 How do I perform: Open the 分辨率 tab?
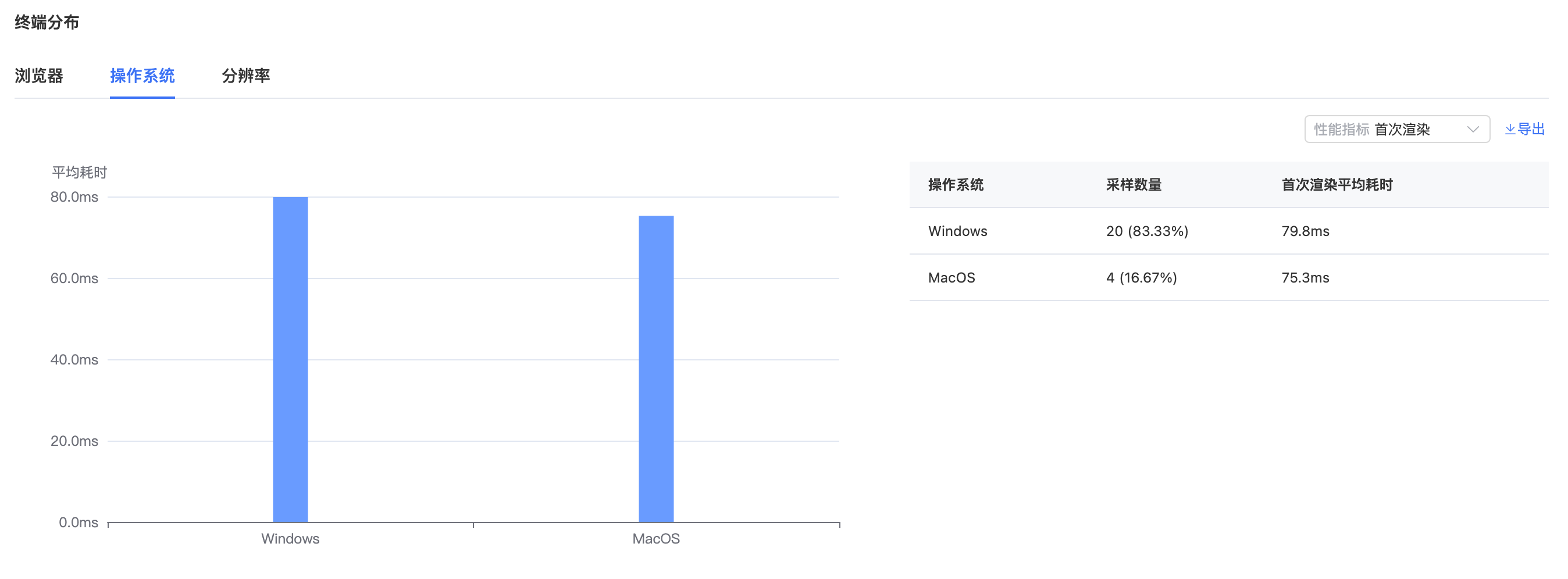[246, 76]
